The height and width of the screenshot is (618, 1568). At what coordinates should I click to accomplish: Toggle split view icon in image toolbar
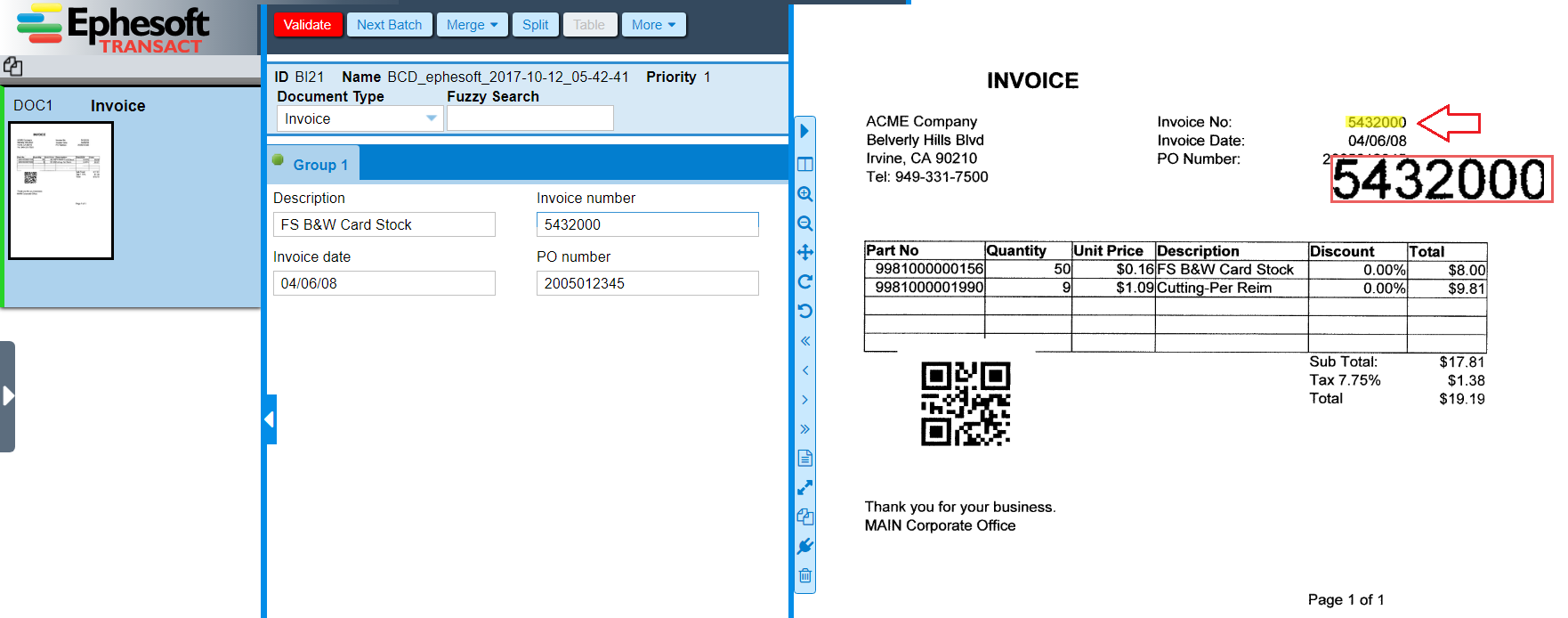point(804,164)
